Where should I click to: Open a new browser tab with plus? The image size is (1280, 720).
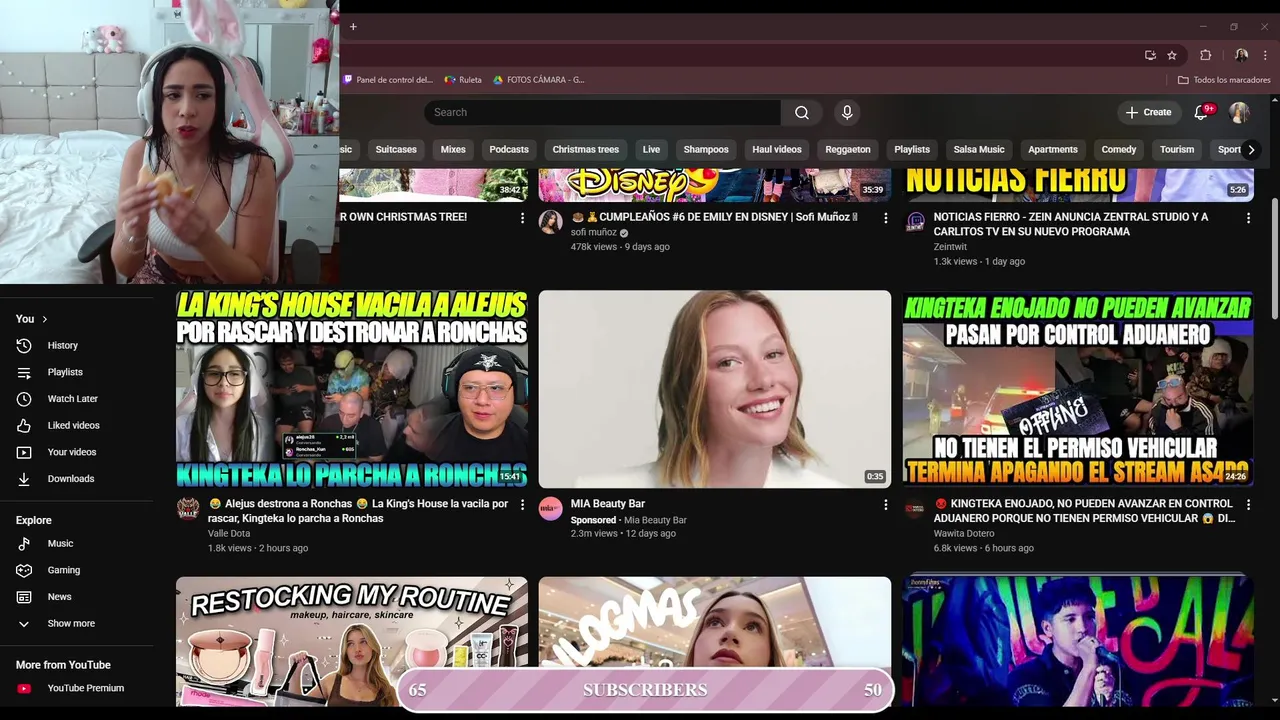[353, 27]
